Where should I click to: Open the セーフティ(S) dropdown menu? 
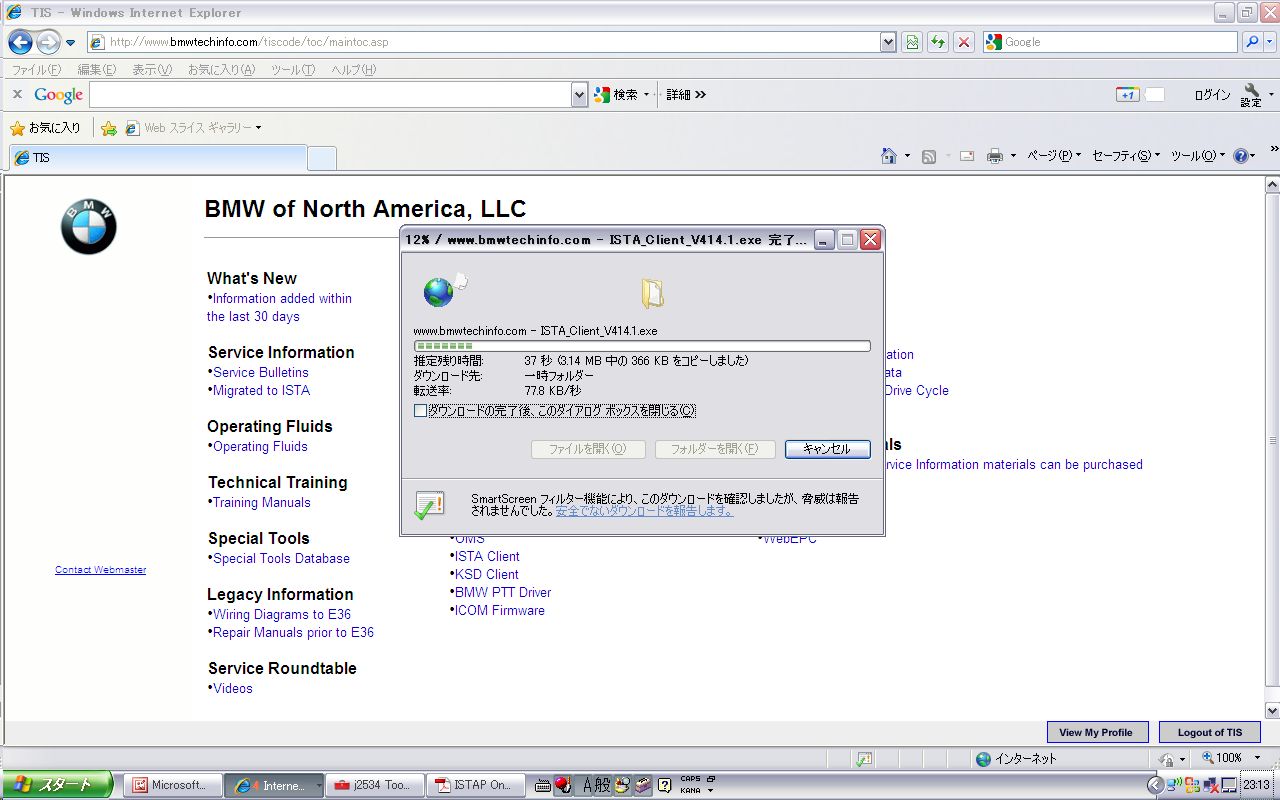tap(1126, 156)
